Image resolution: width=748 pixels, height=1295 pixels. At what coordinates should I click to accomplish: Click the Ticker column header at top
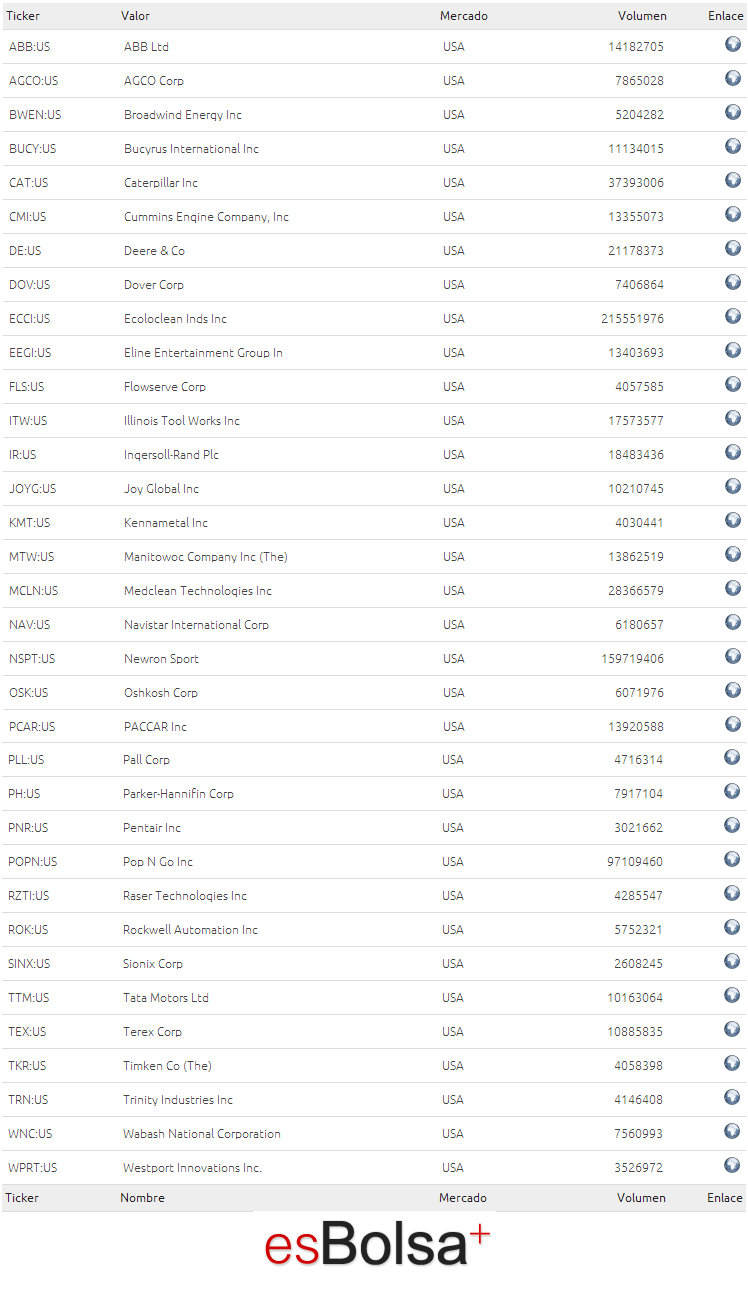click(23, 16)
